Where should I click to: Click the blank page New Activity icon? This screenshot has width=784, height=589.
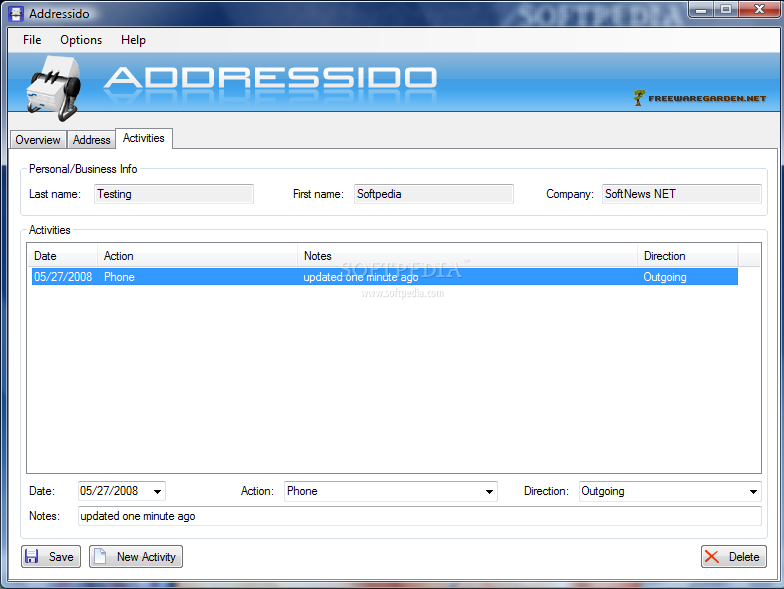point(100,556)
